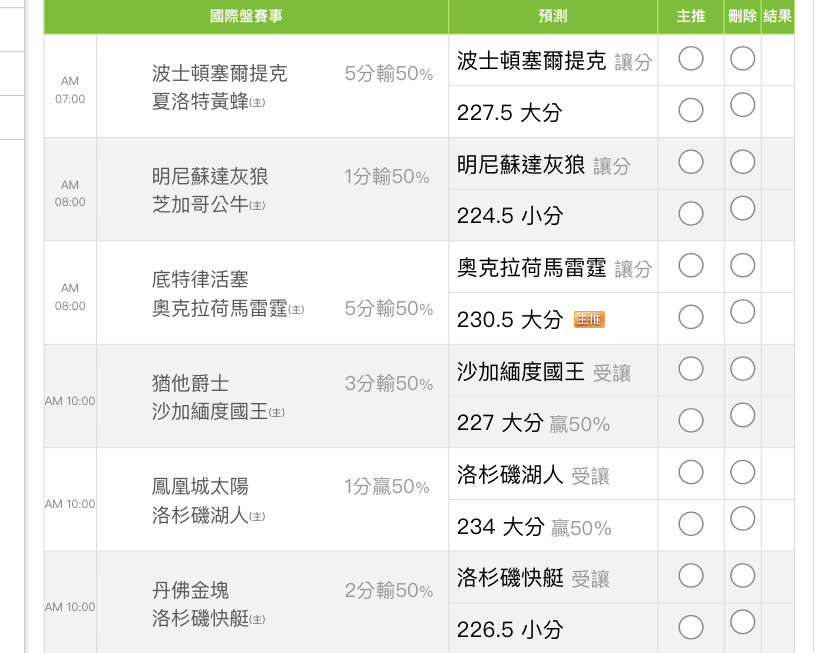Select 主推 radio for 沙加緬度國王 受讓
The image size is (820, 653).
pyautogui.click(x=690, y=369)
